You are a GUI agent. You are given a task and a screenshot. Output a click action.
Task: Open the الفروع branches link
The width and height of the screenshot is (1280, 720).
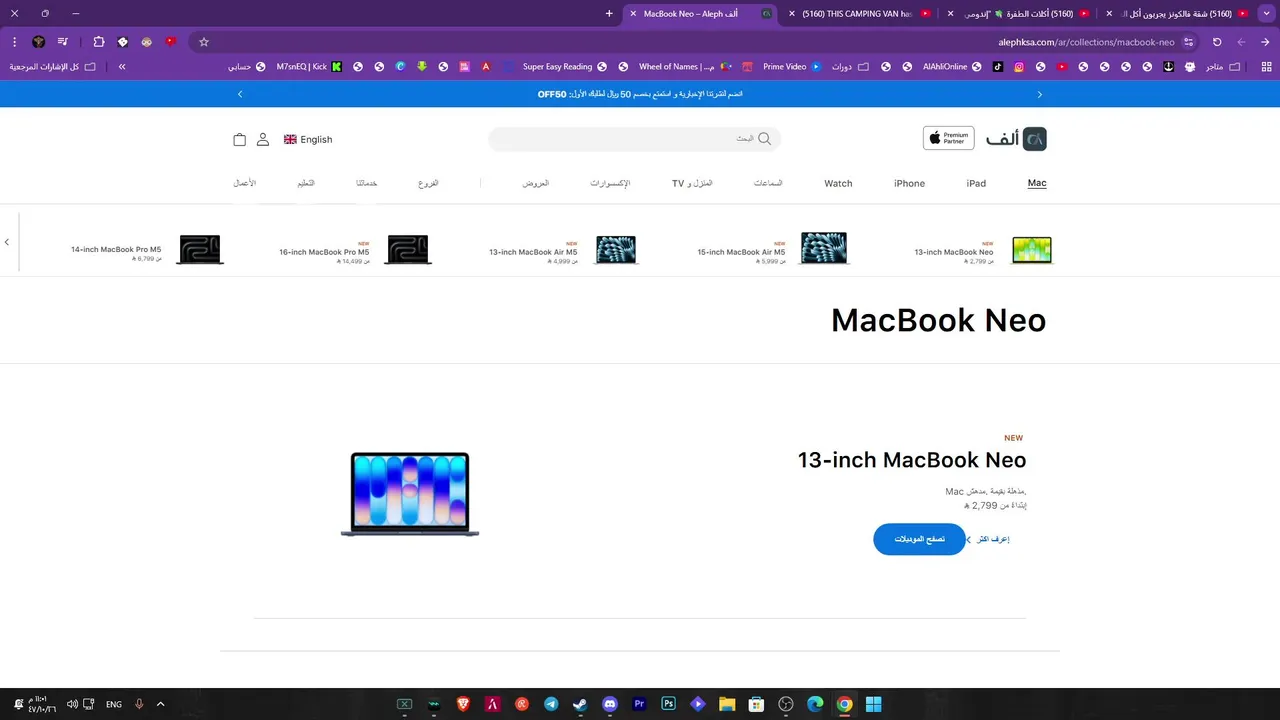pyautogui.click(x=428, y=183)
